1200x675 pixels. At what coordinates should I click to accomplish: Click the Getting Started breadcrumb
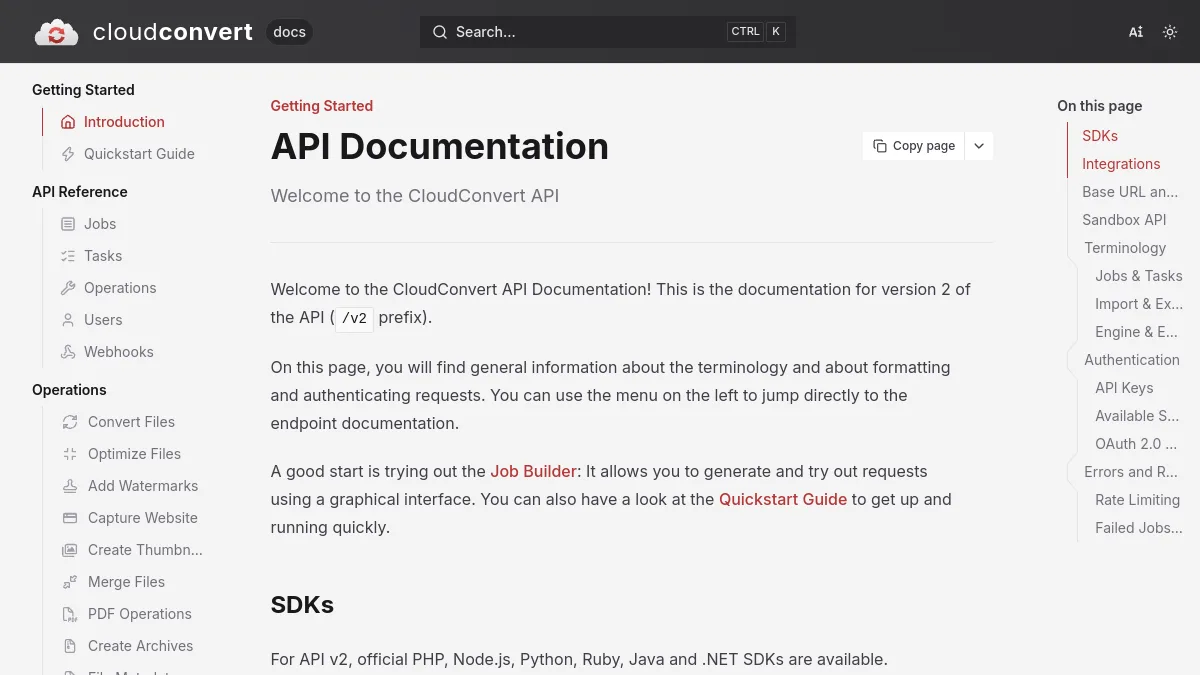(322, 106)
